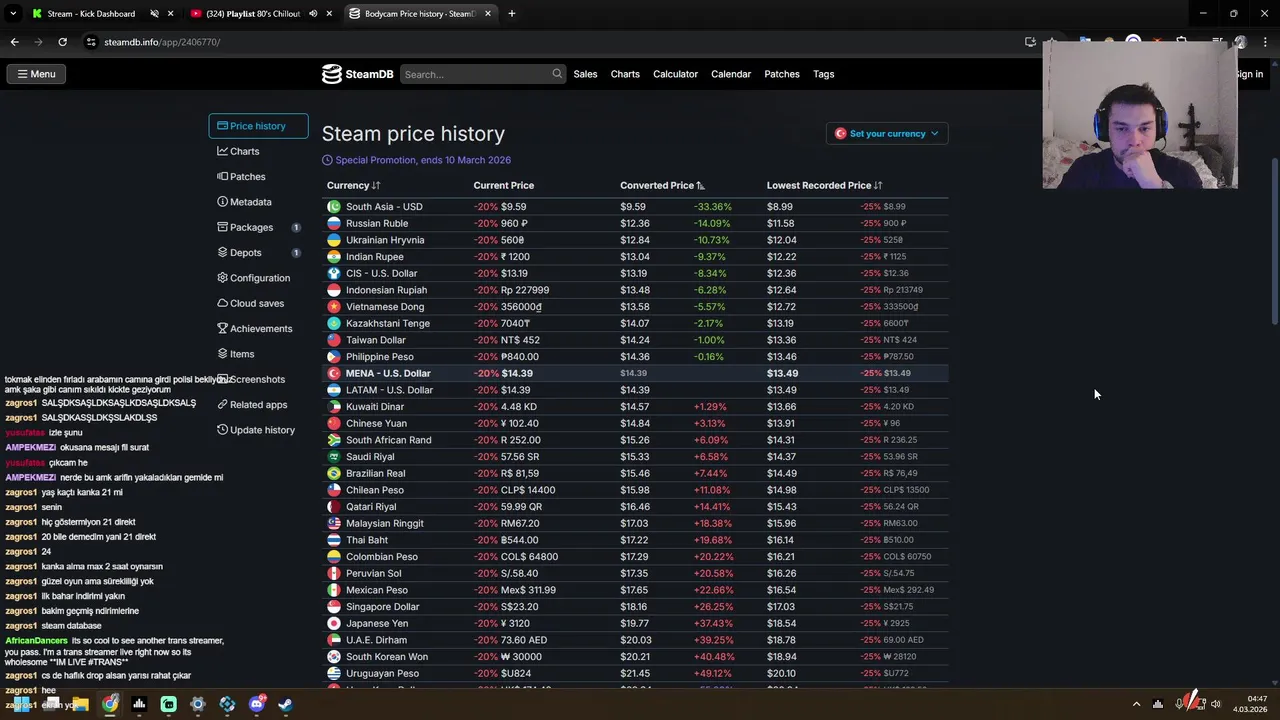The width and height of the screenshot is (1280, 720).
Task: Click the Mex$ 311.99 current price
Action: 528,590
